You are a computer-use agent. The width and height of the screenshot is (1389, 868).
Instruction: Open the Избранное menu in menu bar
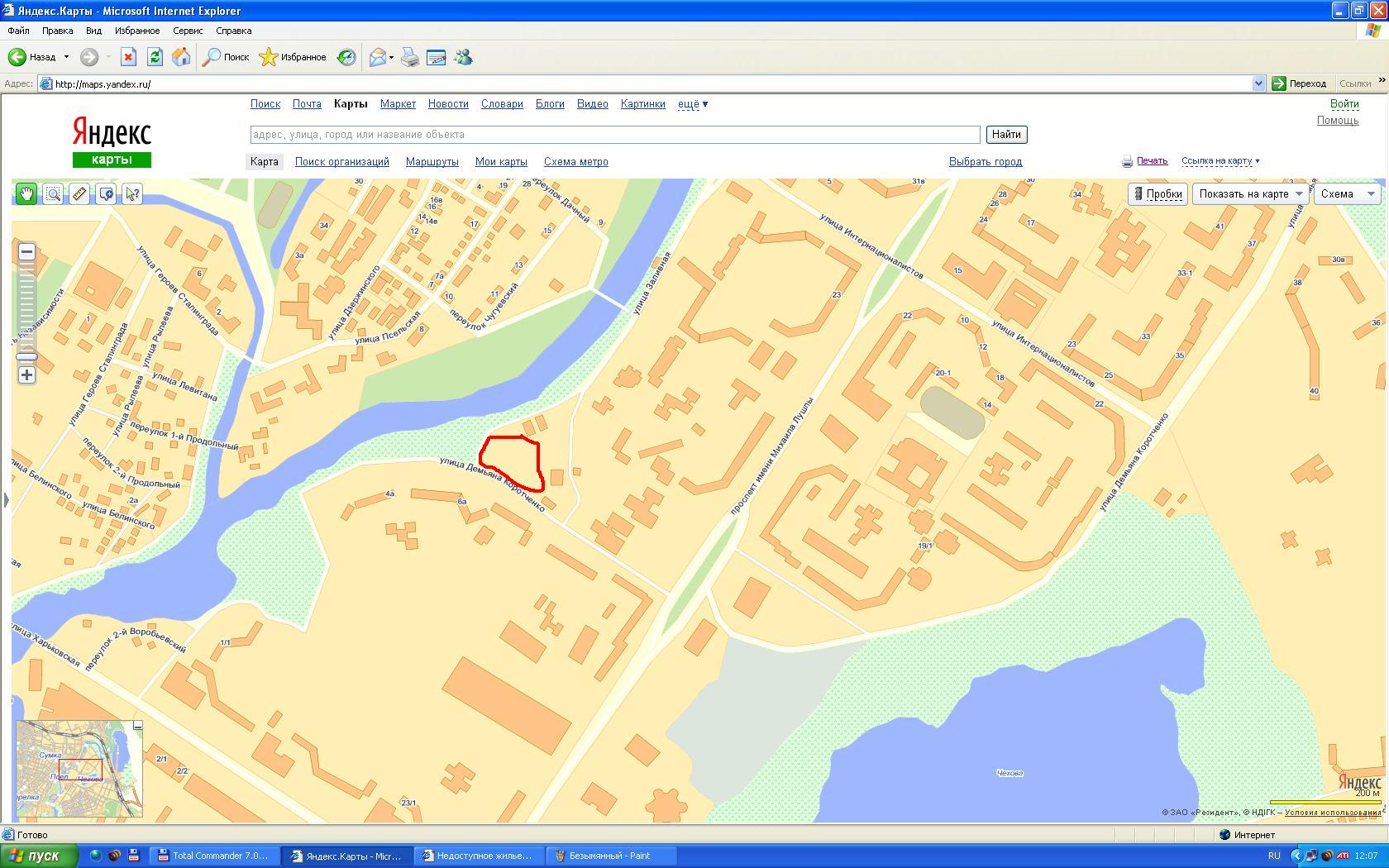tap(137, 31)
